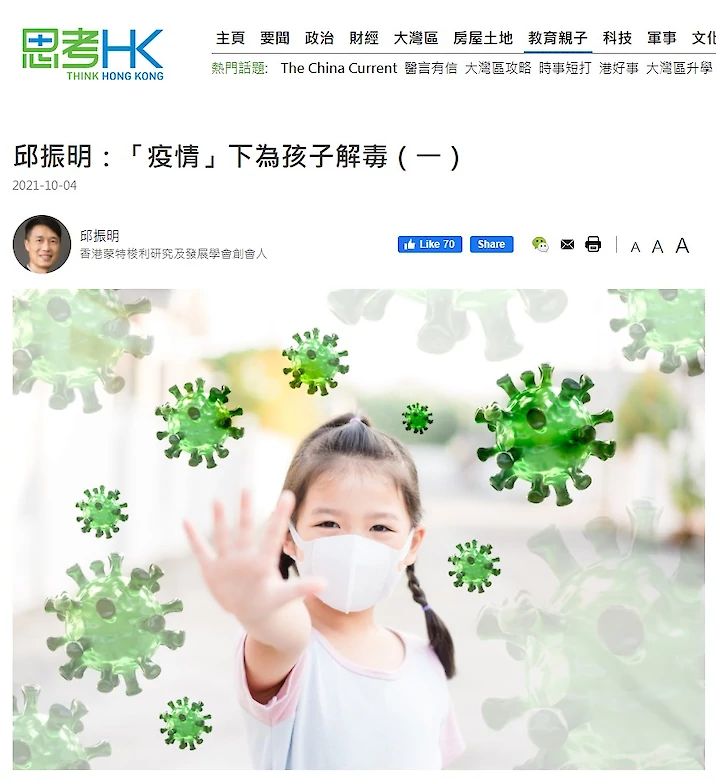Screen dimensions: 716x781
Task: Select the medium font size A
Action: point(658,247)
